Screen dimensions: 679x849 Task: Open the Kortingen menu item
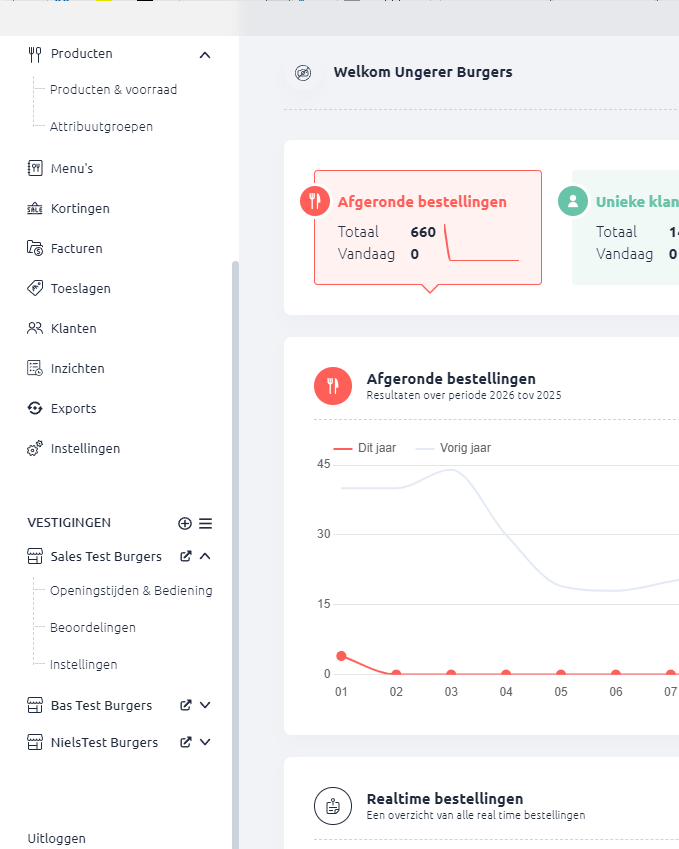pyautogui.click(x=79, y=209)
